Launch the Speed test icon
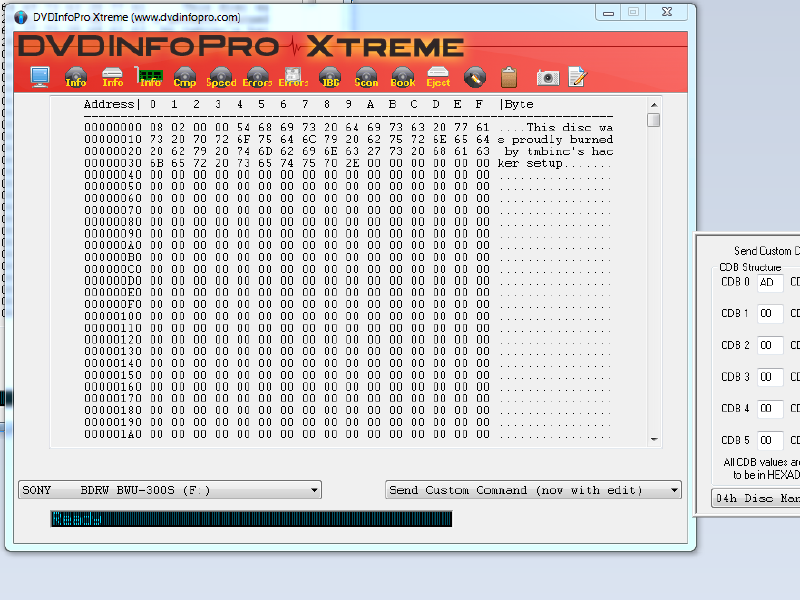800x600 pixels. tap(221, 76)
